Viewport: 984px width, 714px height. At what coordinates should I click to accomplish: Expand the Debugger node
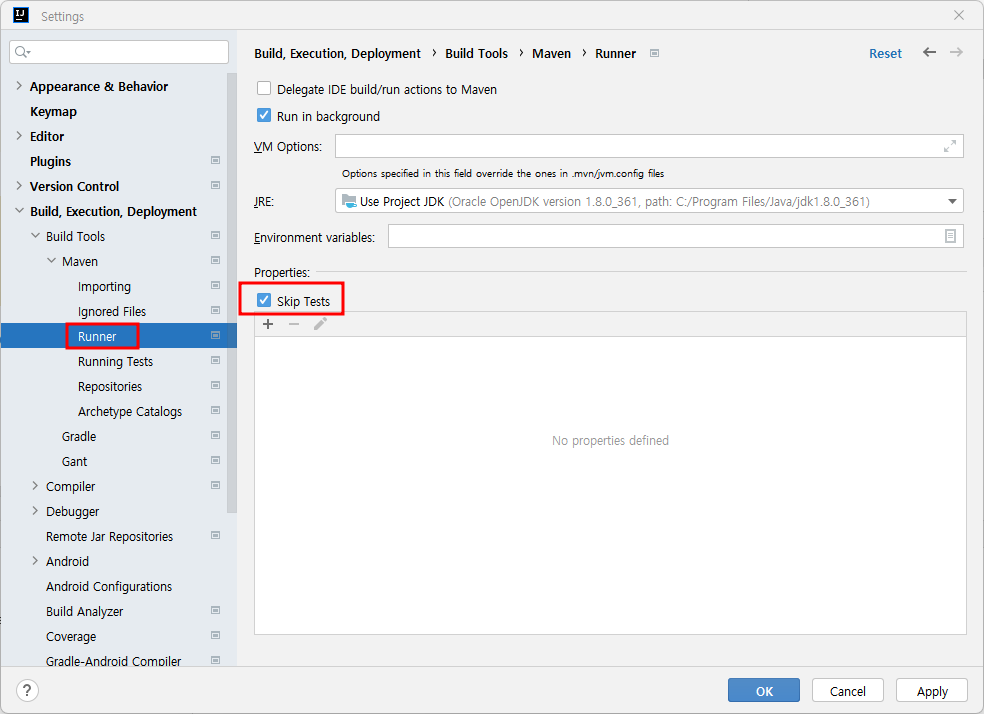coord(35,511)
